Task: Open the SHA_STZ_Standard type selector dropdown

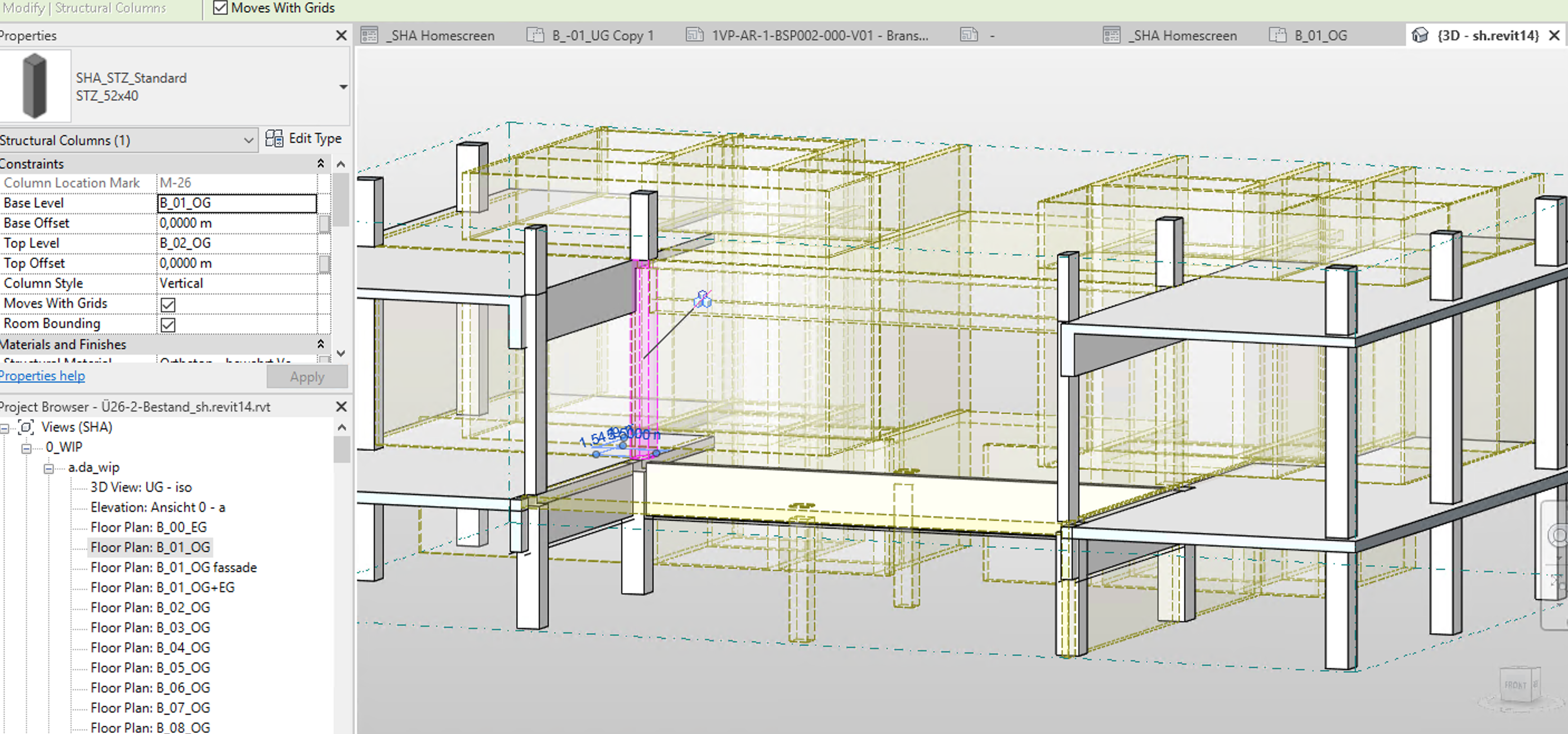Action: tap(343, 87)
